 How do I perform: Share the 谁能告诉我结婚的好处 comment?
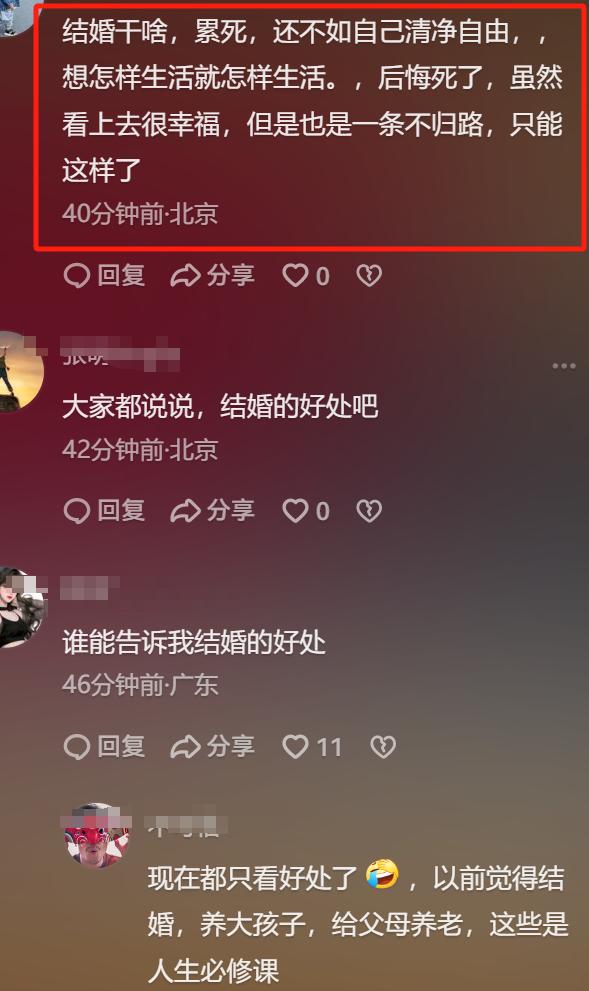coord(212,747)
